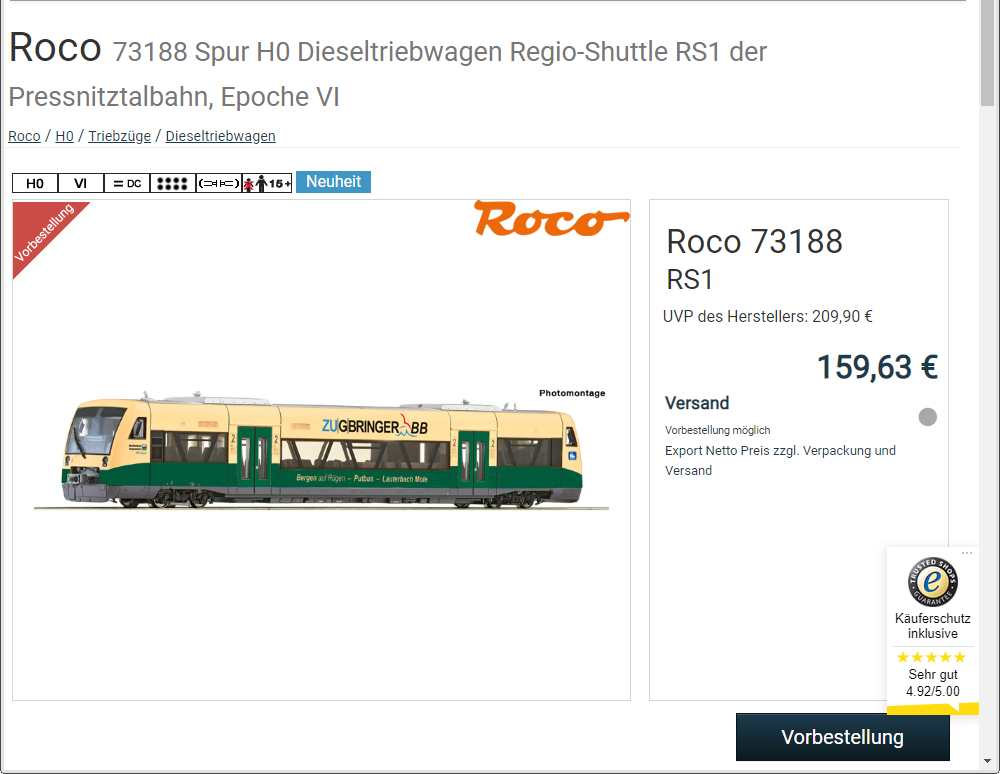Click the scrollbar down arrow
Viewport: 1000px width, 774px height.
pyautogui.click(x=988, y=765)
